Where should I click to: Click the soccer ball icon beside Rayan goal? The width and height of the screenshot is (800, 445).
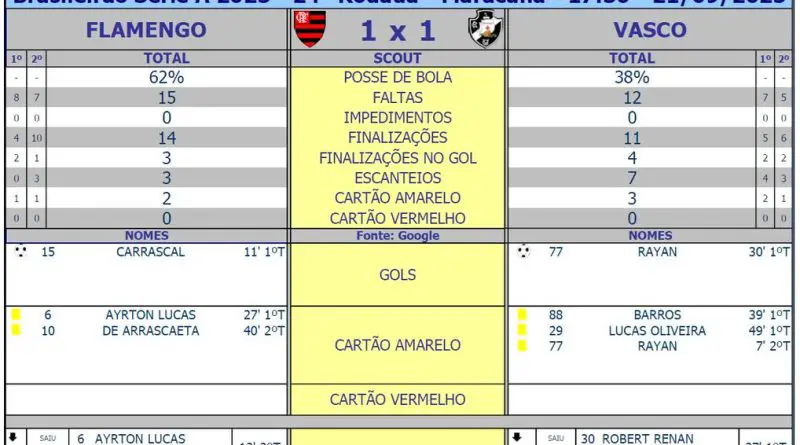[x=523, y=251]
